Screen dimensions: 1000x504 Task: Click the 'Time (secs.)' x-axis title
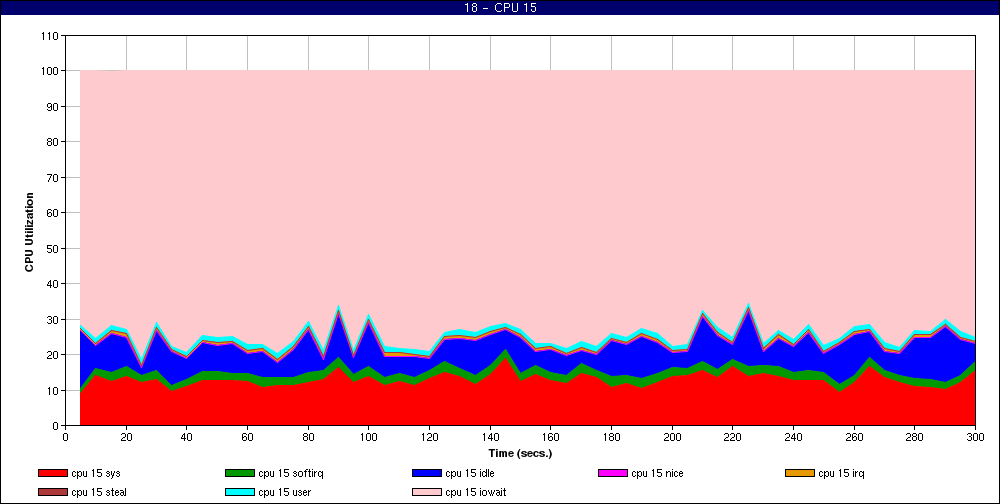click(x=520, y=454)
